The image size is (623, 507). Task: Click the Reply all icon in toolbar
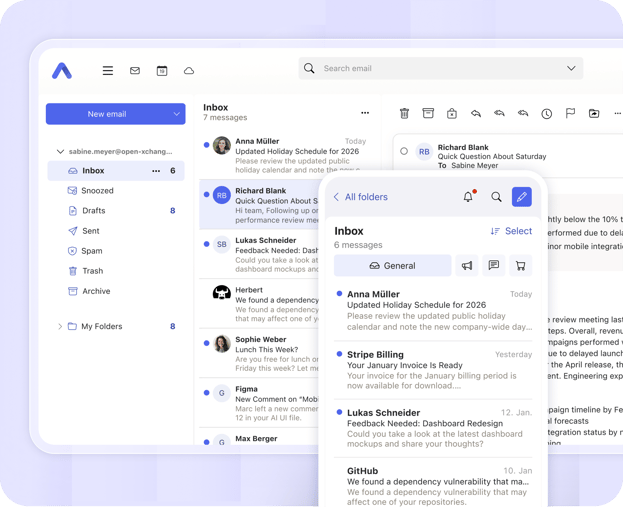tap(499, 114)
